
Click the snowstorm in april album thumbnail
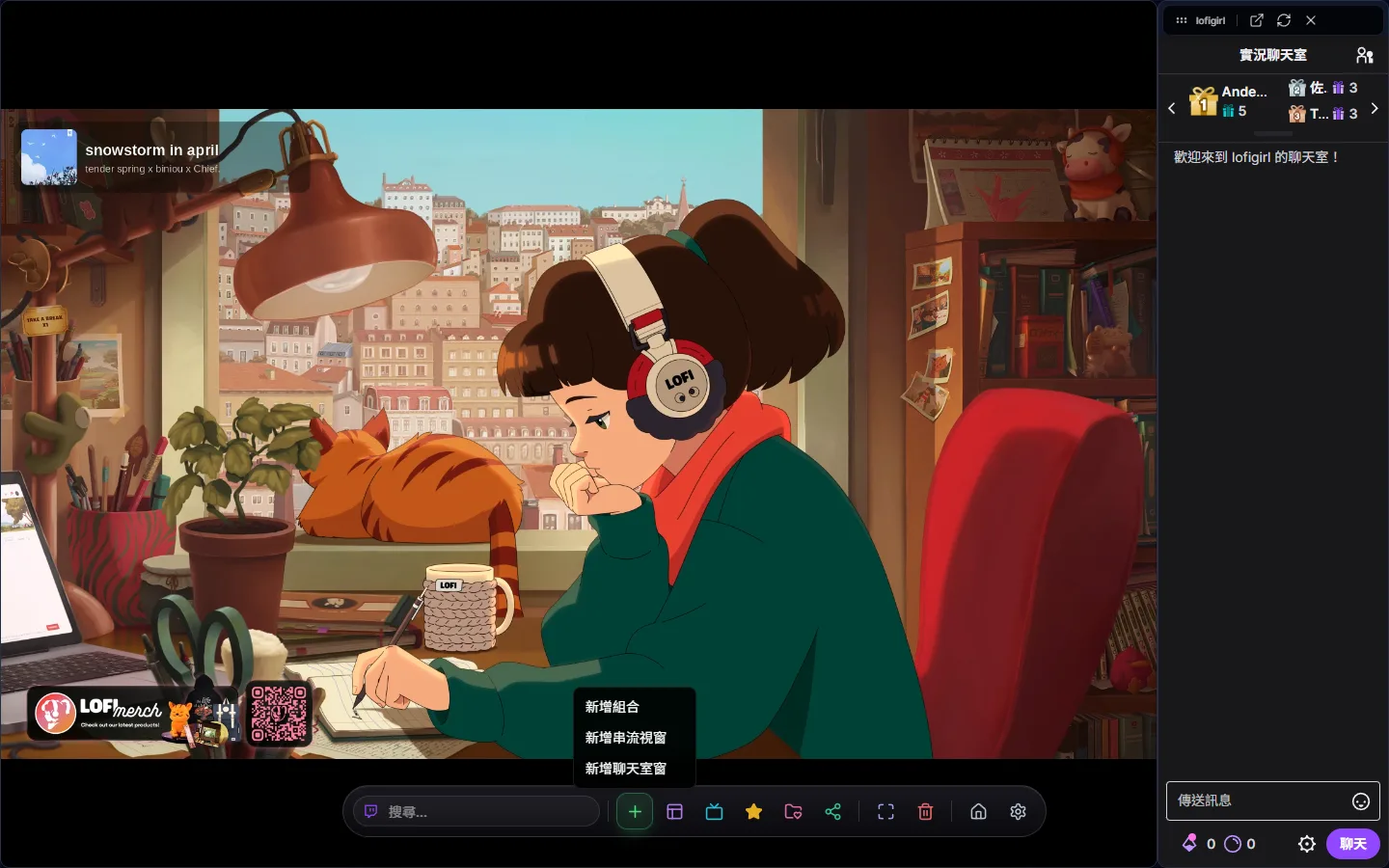point(49,157)
